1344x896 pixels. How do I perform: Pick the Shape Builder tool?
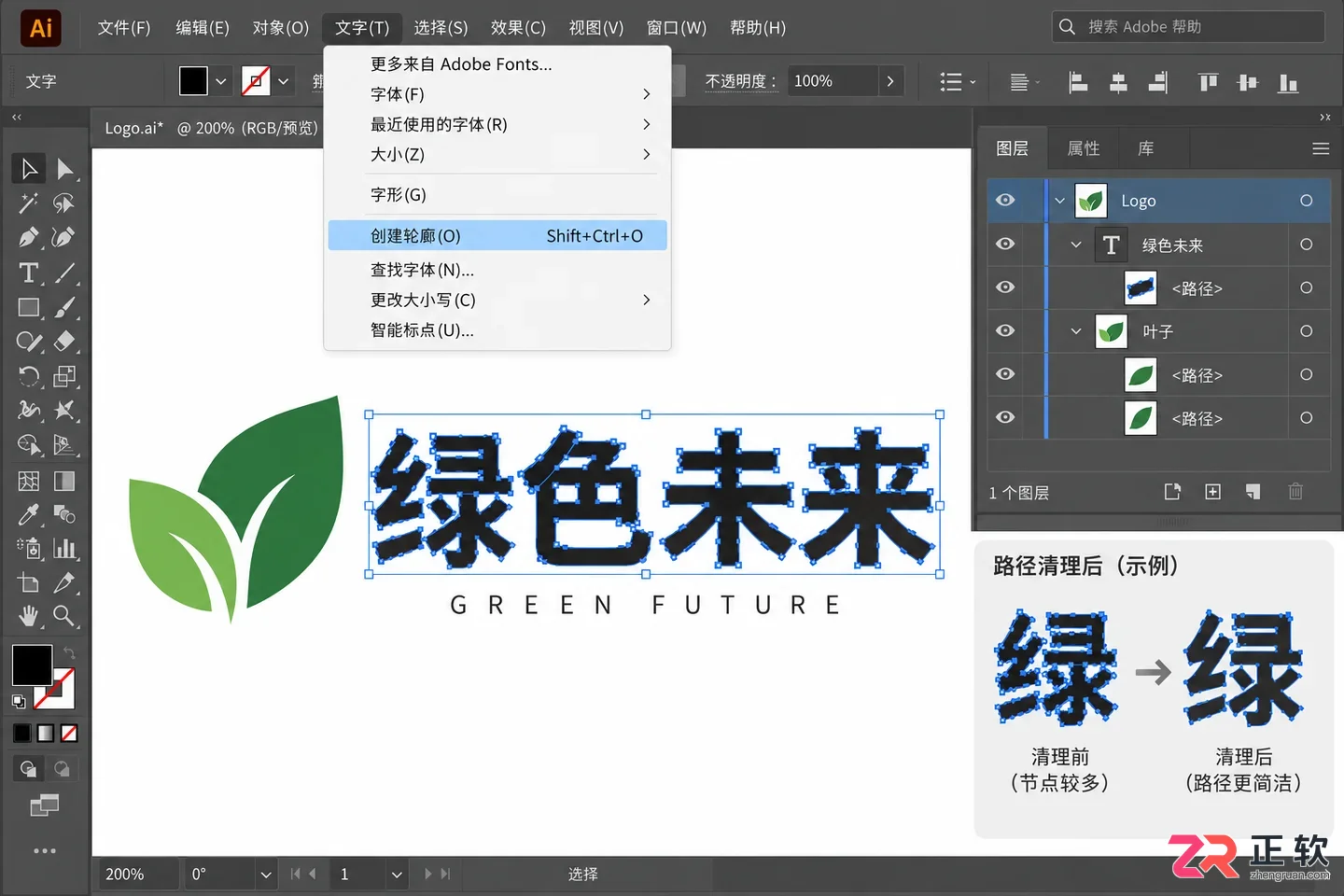[29, 445]
